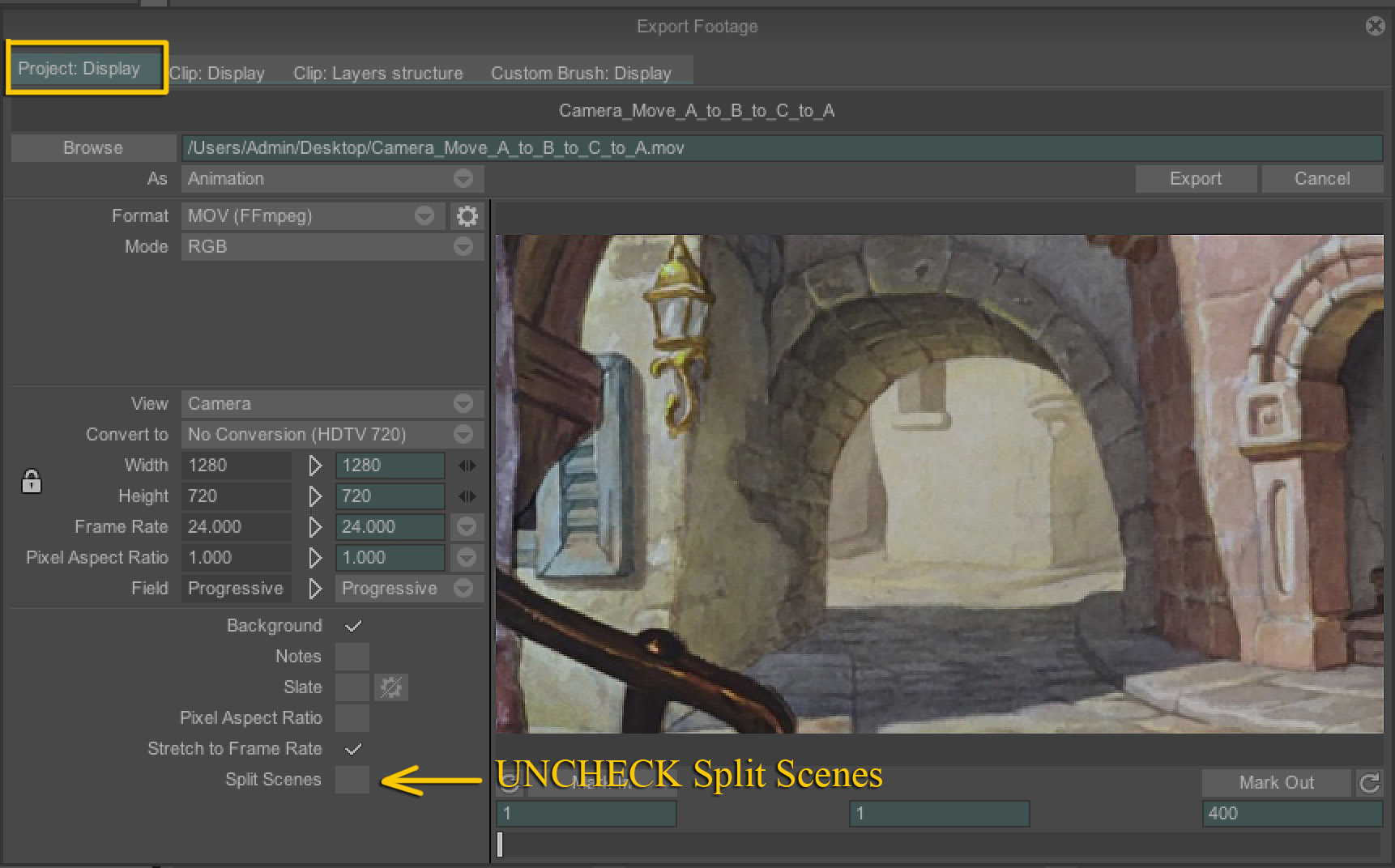Click the source Width value 1280
The image size is (1395, 868).
point(236,466)
